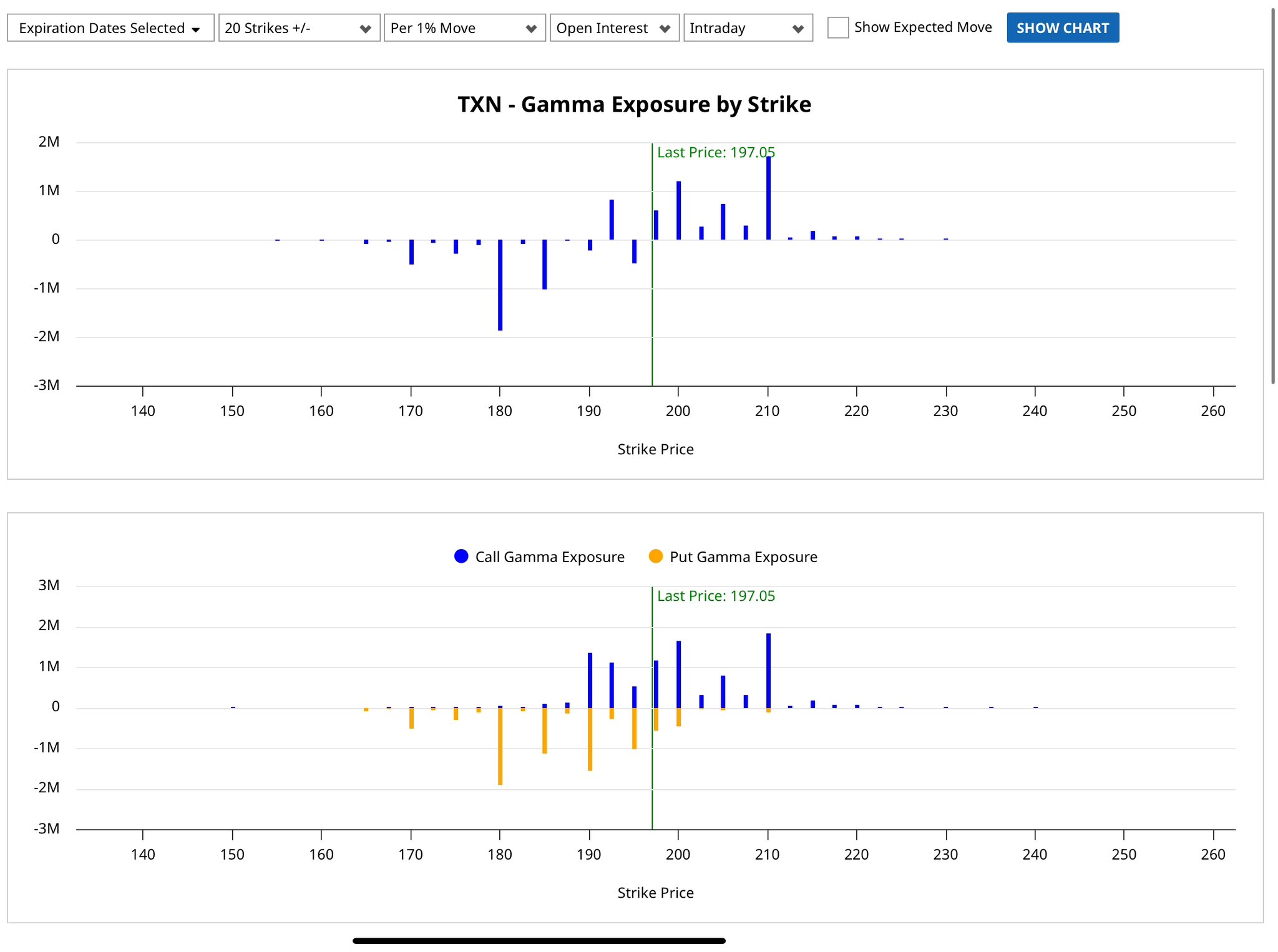The width and height of the screenshot is (1278, 952).
Task: Click the TXN - Gamma Exposure by Strike title
Action: pyautogui.click(x=635, y=104)
